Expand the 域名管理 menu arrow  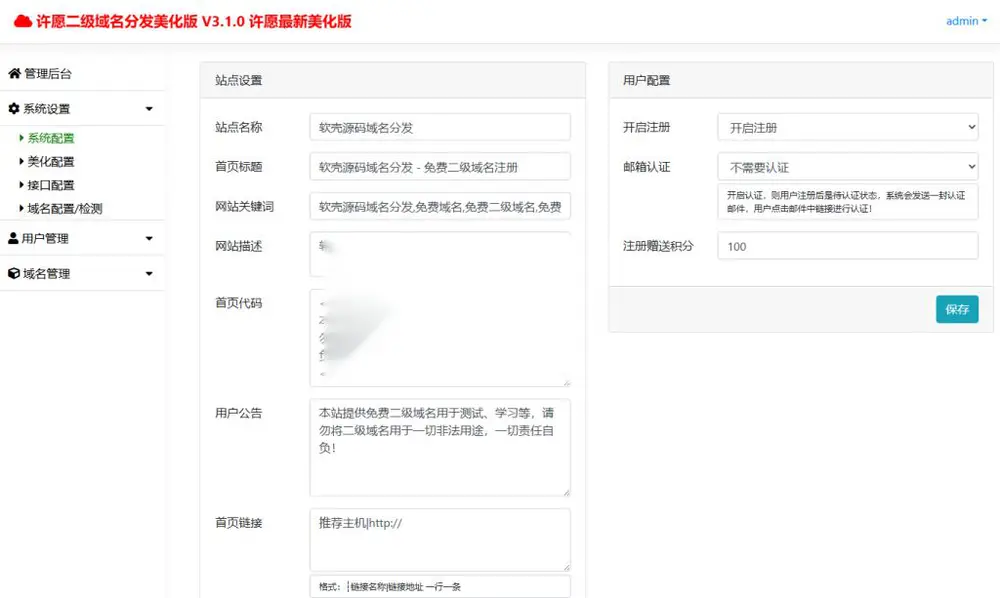tap(149, 273)
